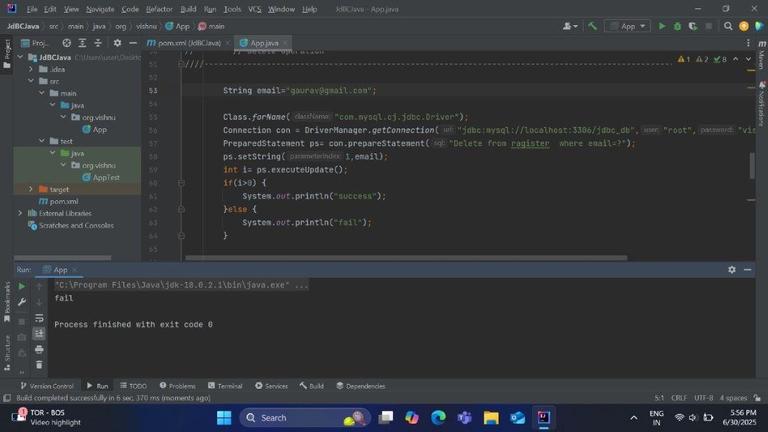Click the editor horizontal scrollbar
The width and height of the screenshot is (768, 432).
tap(406, 258)
